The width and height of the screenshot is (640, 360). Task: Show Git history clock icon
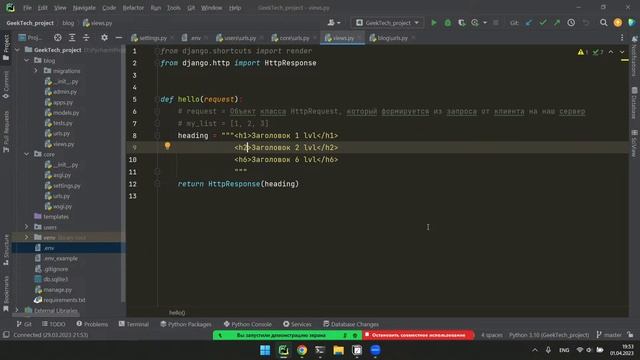point(571,23)
